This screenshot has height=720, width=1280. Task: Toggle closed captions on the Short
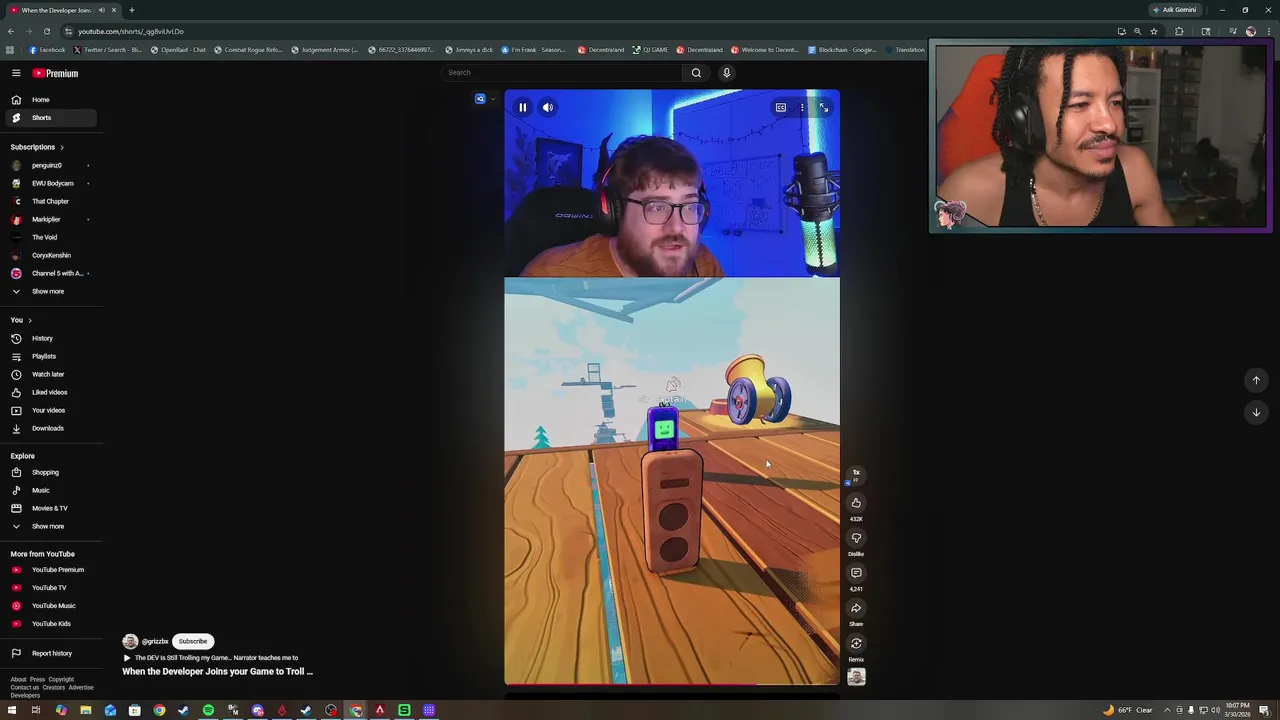[781, 107]
